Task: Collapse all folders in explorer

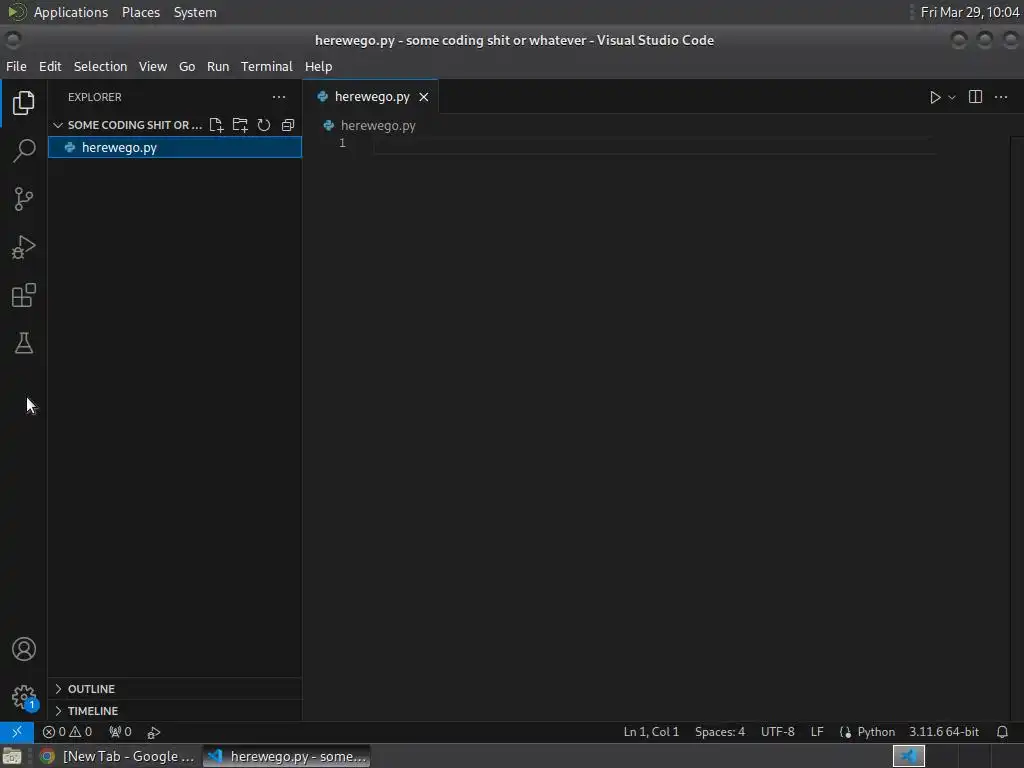Action: (288, 125)
